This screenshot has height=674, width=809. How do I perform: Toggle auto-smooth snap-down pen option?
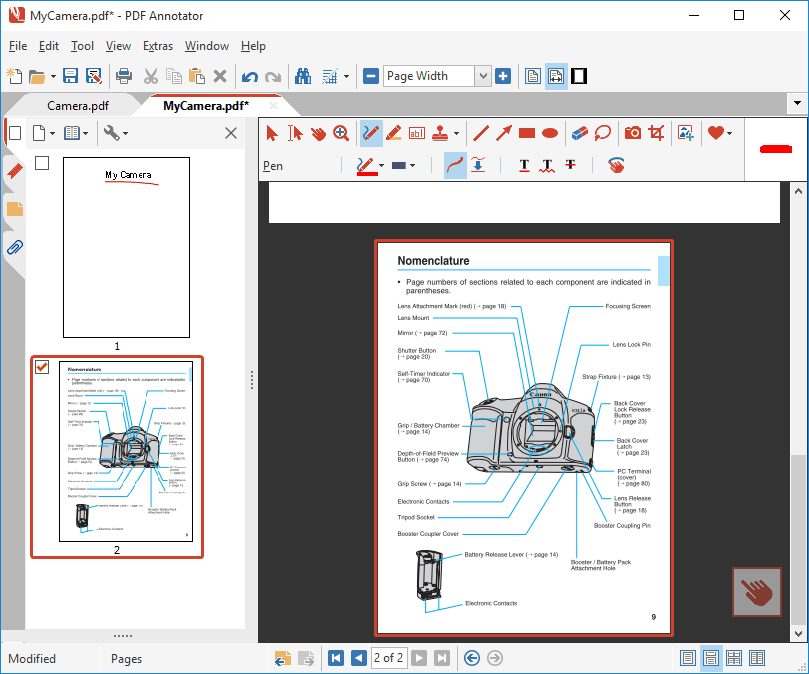[478, 166]
